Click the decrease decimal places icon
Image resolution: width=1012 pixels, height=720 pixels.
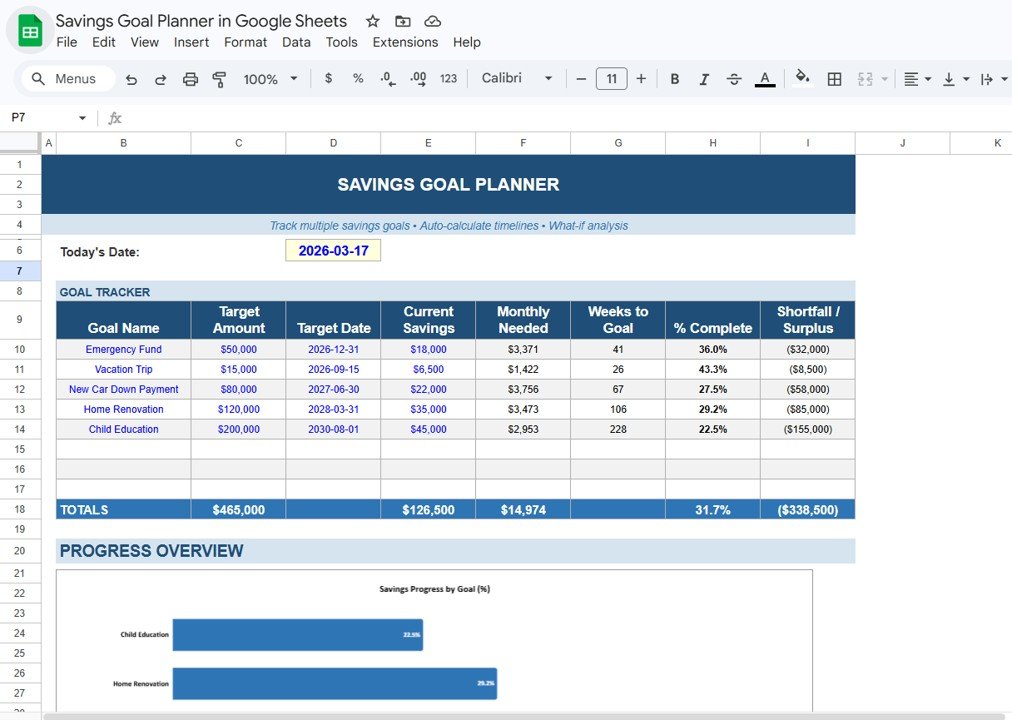[389, 78]
